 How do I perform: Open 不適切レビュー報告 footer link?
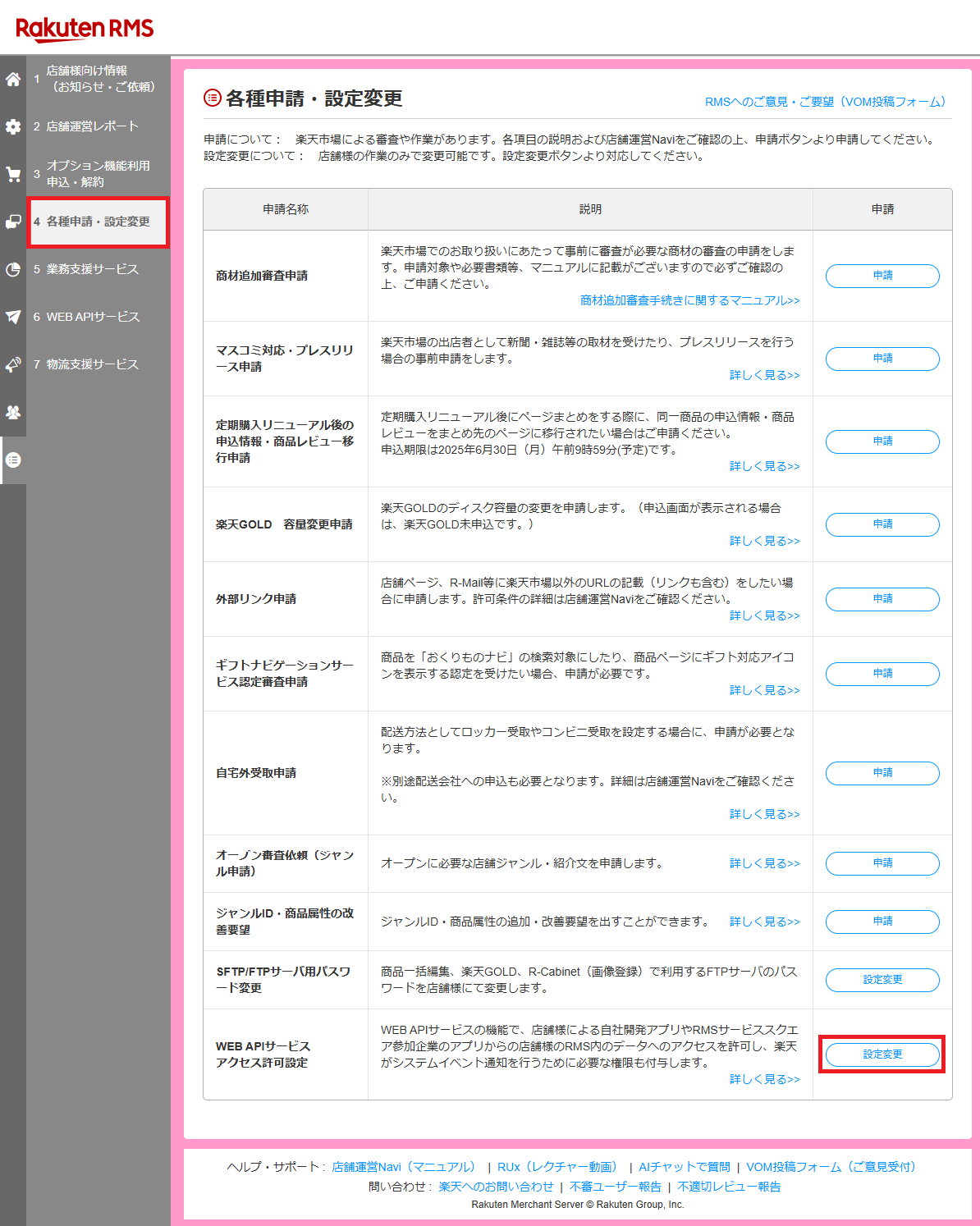coord(730,1187)
